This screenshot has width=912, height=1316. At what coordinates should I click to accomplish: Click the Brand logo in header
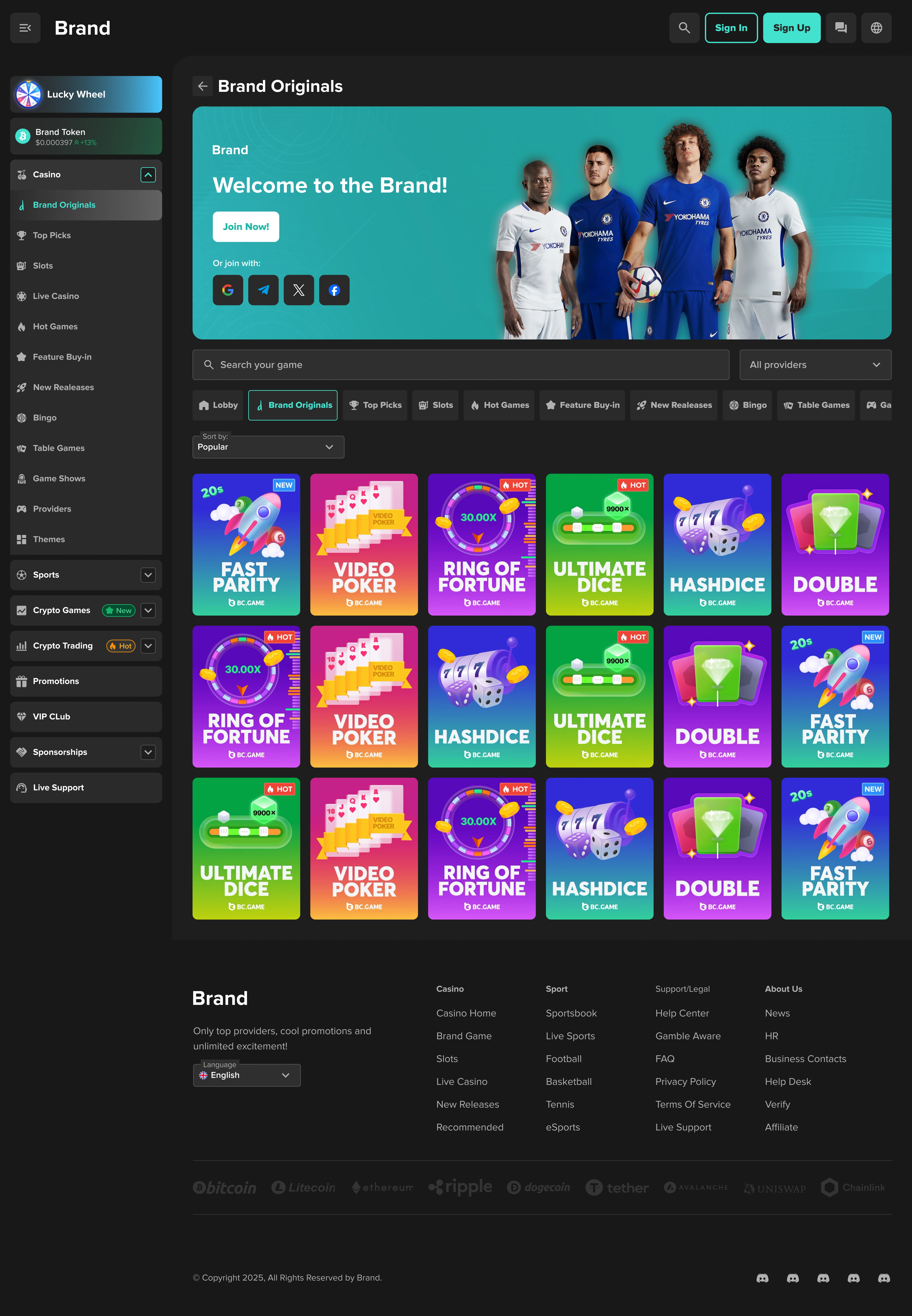click(82, 28)
